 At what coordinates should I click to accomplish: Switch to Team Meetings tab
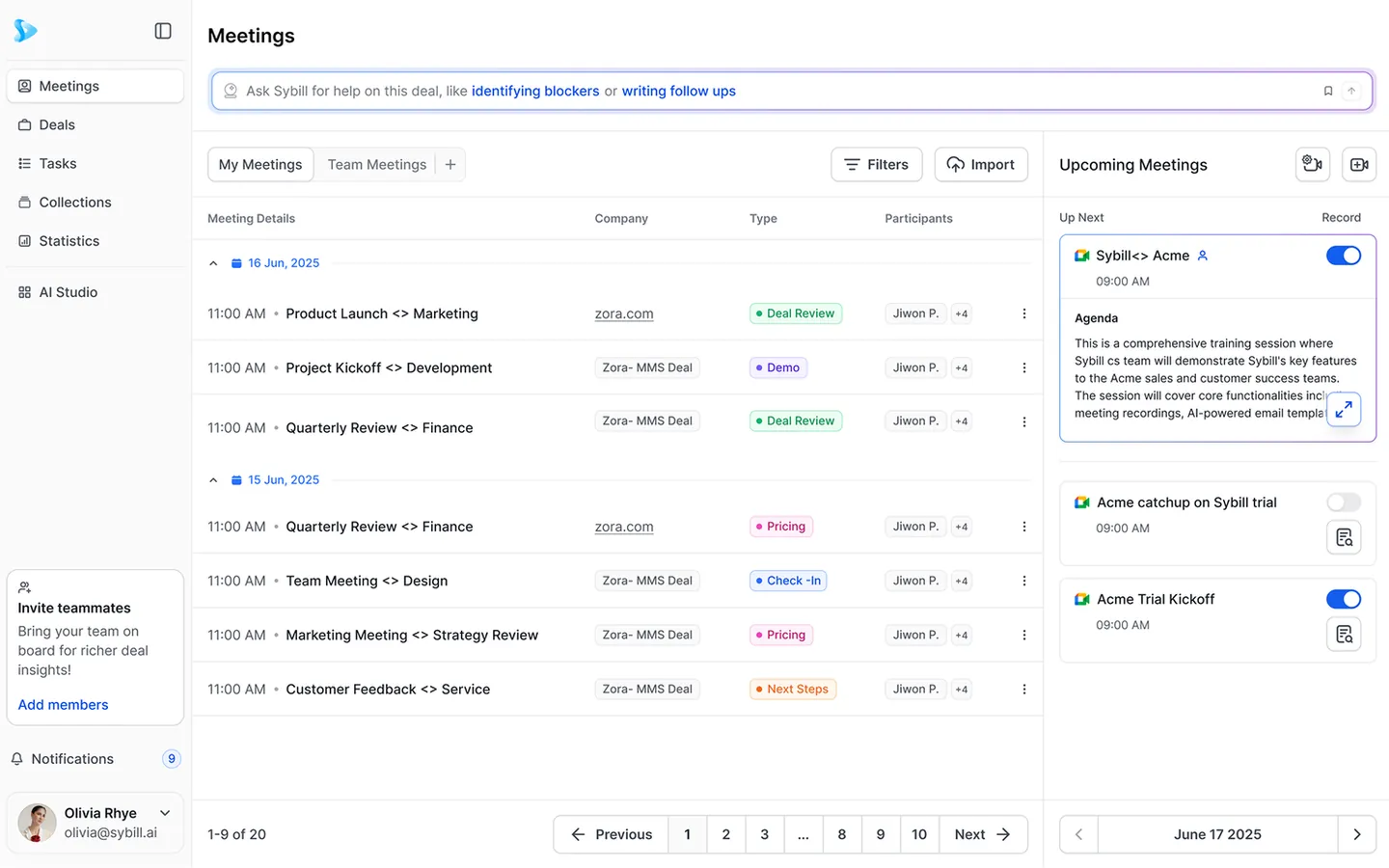pyautogui.click(x=376, y=165)
